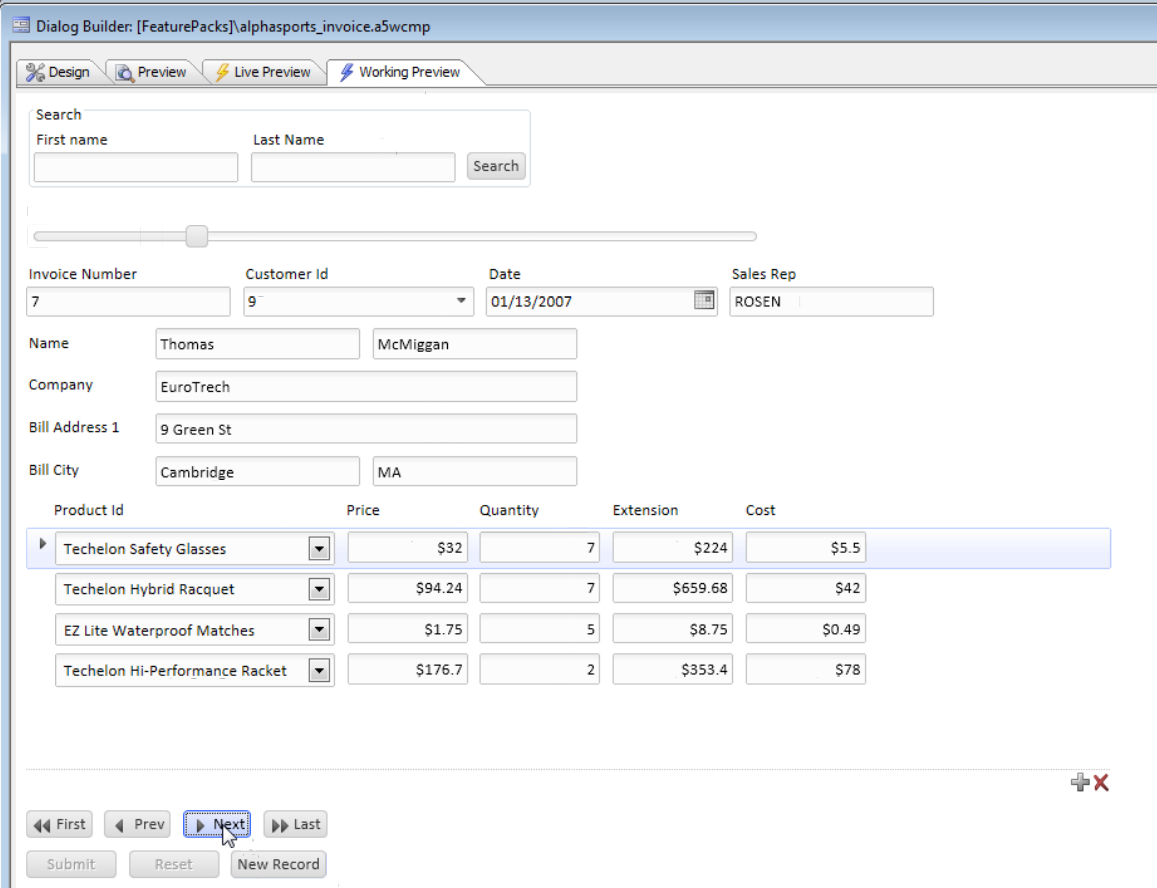The width and height of the screenshot is (1157, 888).
Task: Go to Prev record
Action: (138, 824)
